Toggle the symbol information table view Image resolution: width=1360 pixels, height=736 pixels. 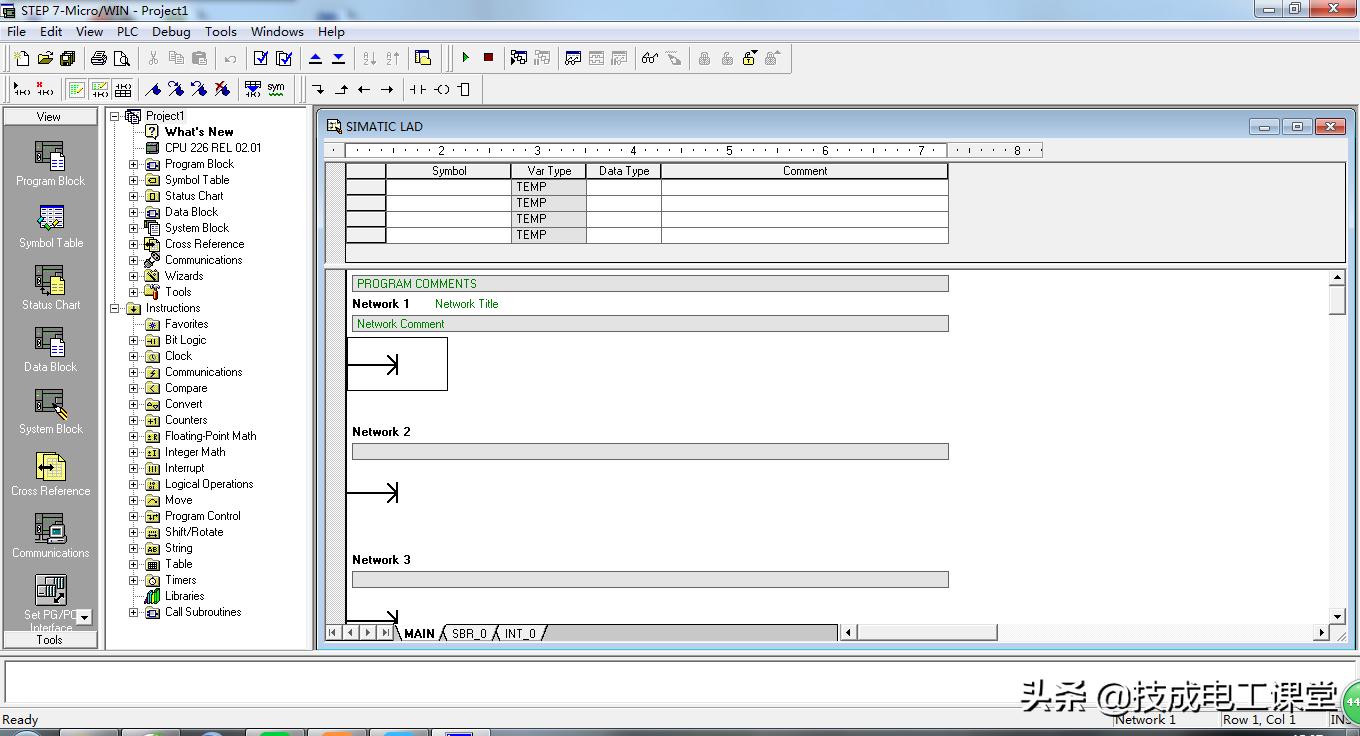[x=122, y=89]
